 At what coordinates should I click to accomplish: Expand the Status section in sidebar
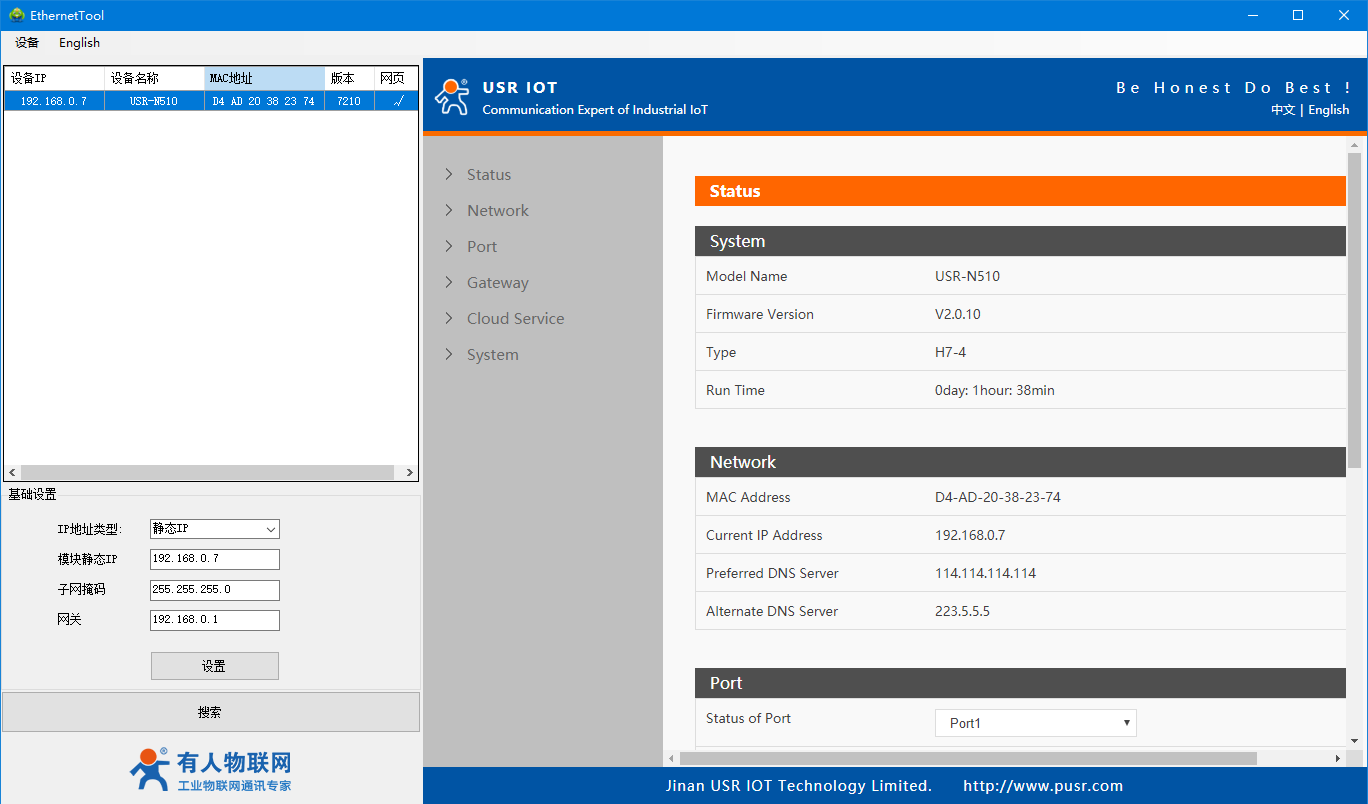click(x=488, y=175)
